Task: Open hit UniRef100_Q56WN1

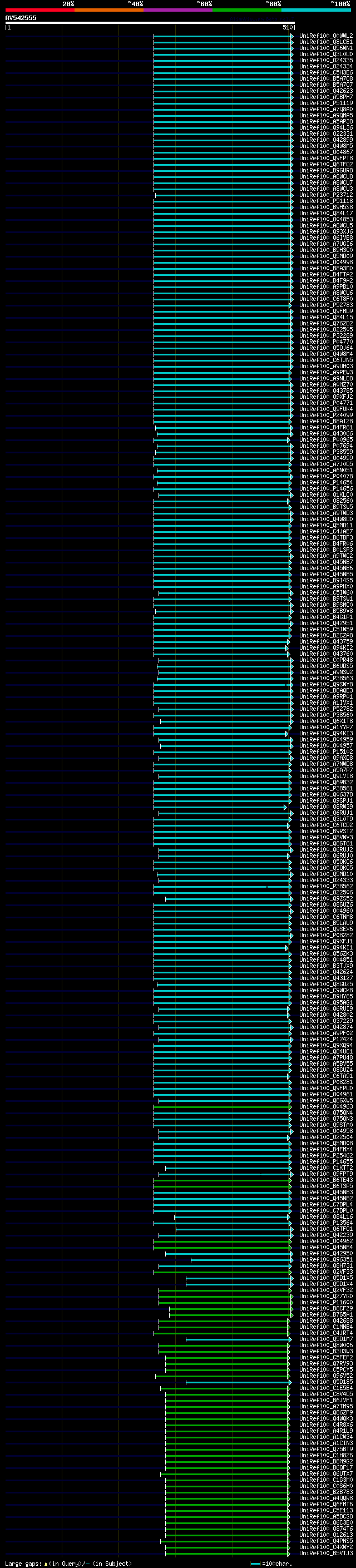Action: click(x=325, y=48)
